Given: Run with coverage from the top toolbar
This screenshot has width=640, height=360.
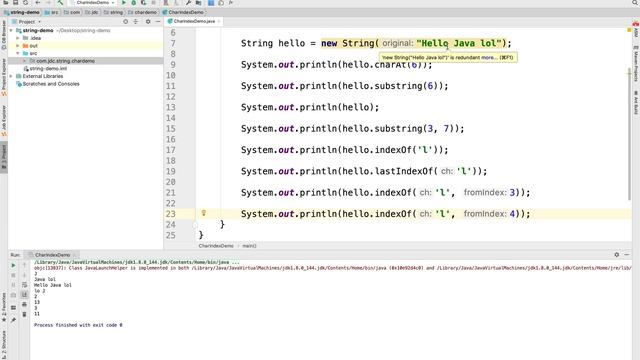Looking at the screenshot, I should [x=144, y=3].
